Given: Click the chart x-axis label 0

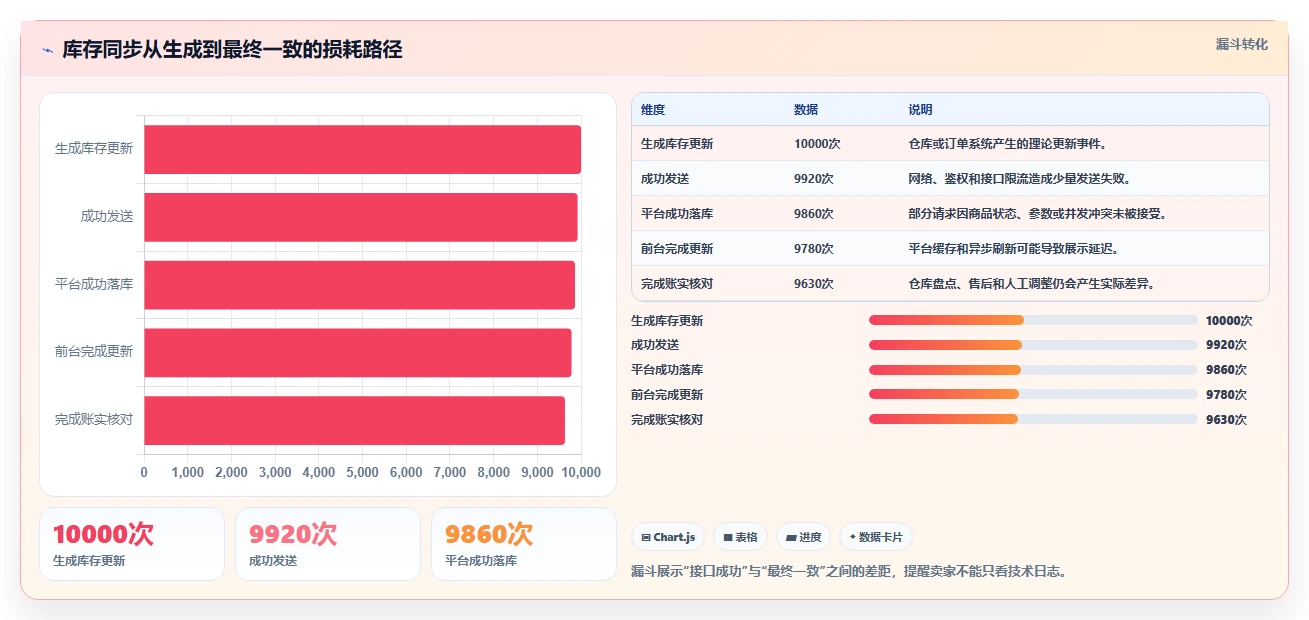Looking at the screenshot, I should (144, 472).
